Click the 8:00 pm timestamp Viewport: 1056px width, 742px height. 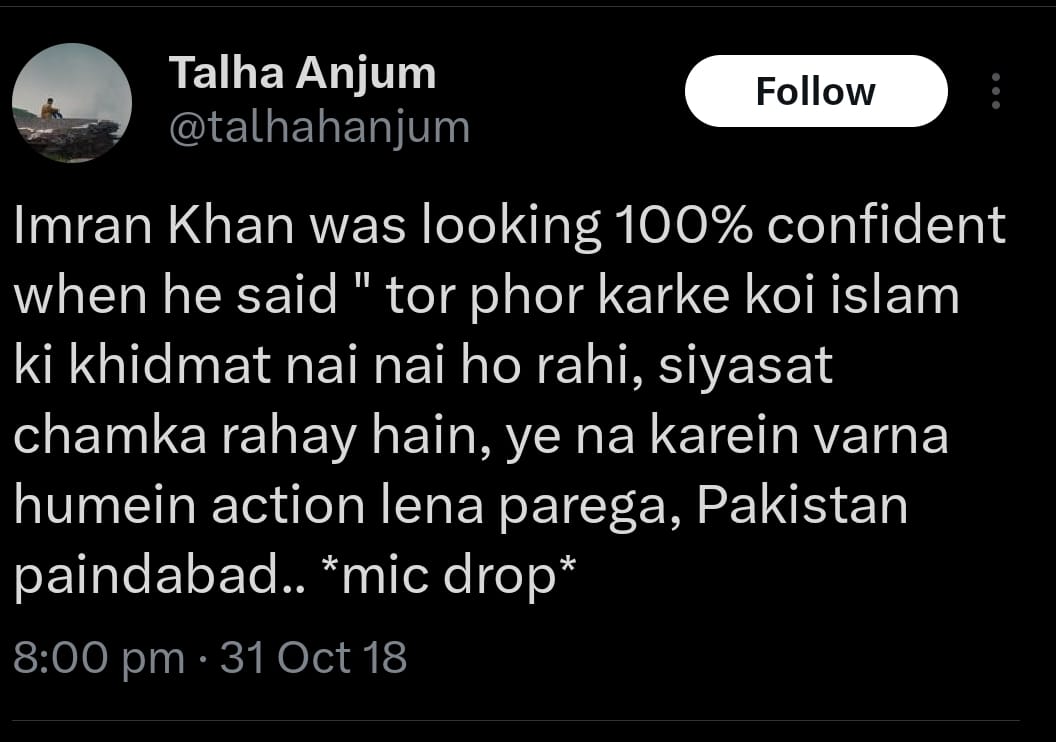[99, 658]
